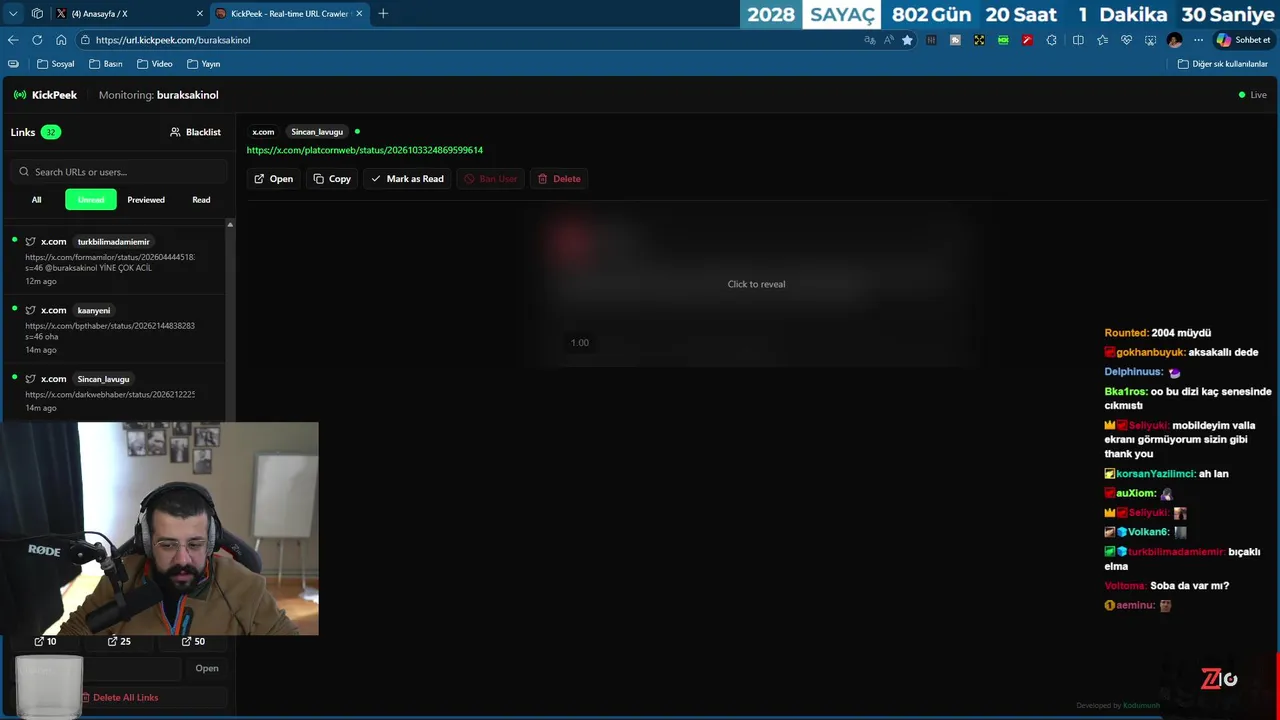Open the Basın bookmarks folder

pyautogui.click(x=105, y=64)
